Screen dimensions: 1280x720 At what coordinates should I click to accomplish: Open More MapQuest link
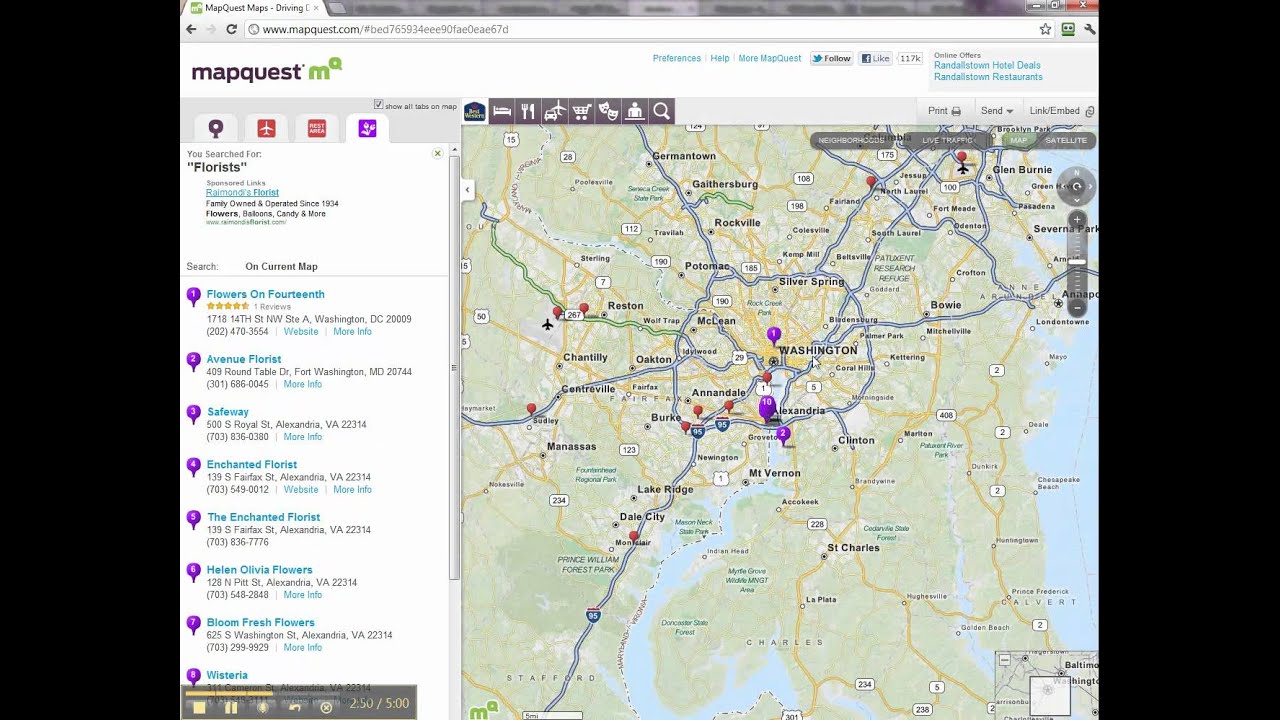770,58
